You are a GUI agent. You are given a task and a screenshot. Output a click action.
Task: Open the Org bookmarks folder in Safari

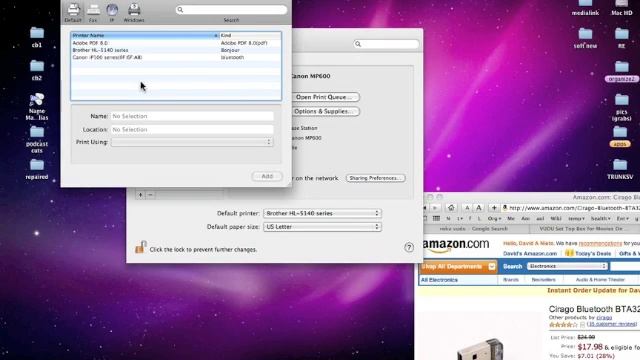click(494, 219)
